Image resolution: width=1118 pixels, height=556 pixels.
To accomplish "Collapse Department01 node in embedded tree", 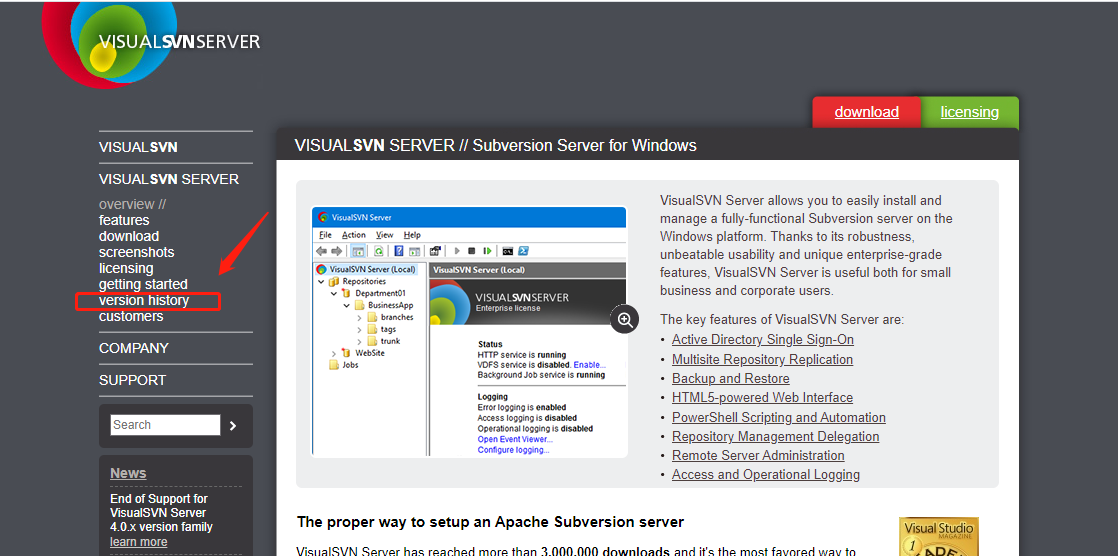I will tap(334, 294).
